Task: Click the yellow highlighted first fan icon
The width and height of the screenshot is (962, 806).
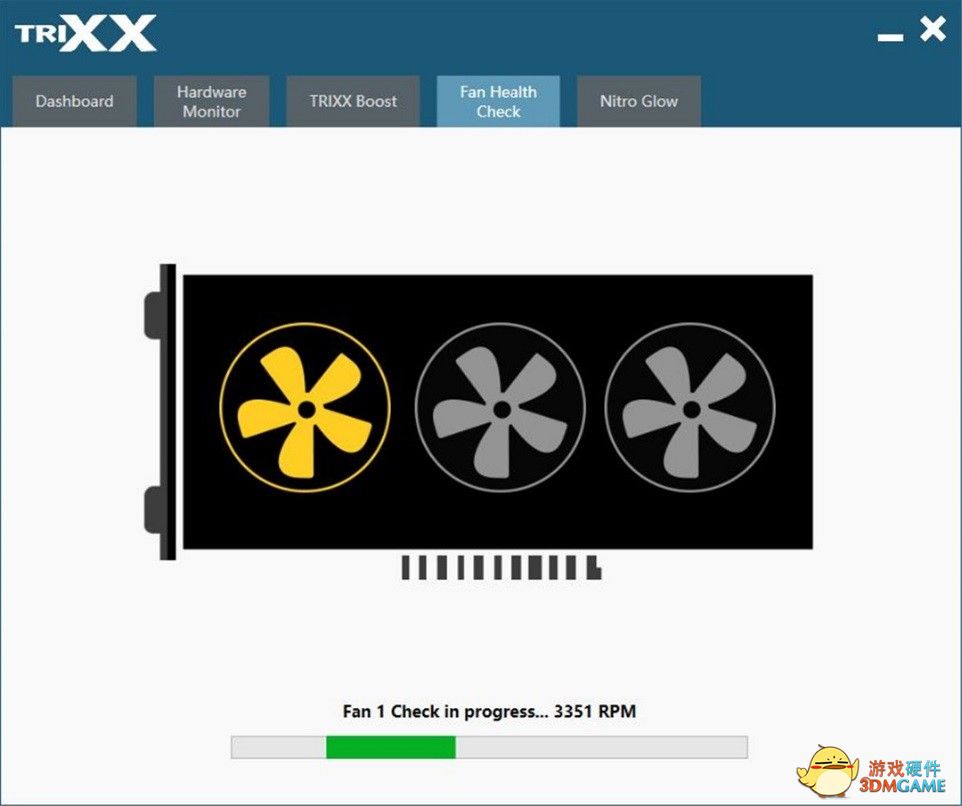Action: coord(305,408)
